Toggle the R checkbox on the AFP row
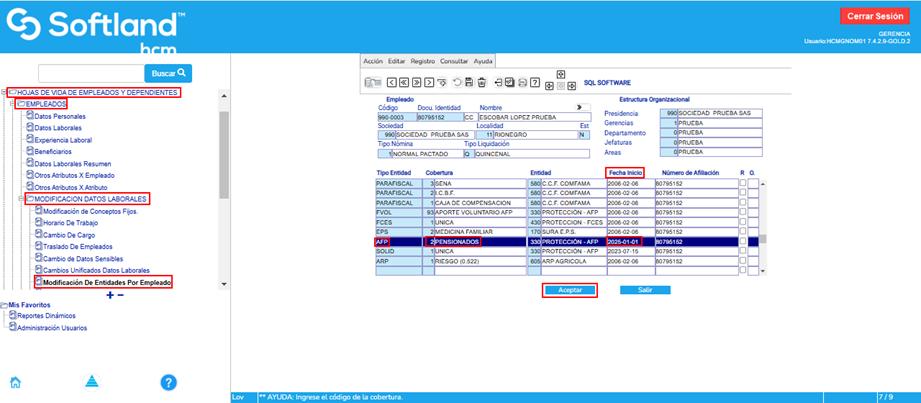The image size is (921, 403). [743, 241]
